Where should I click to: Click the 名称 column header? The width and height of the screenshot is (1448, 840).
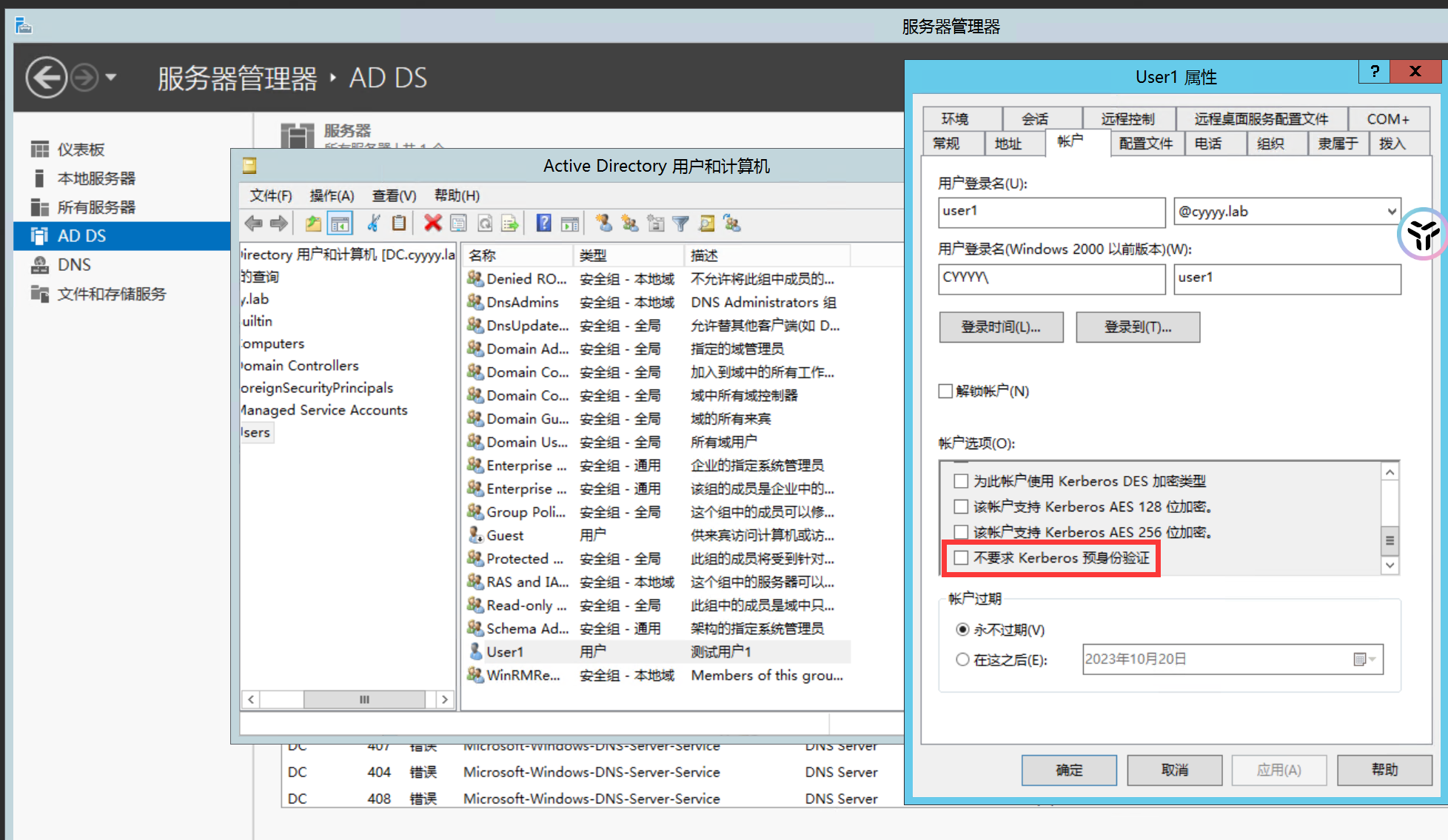pos(517,255)
